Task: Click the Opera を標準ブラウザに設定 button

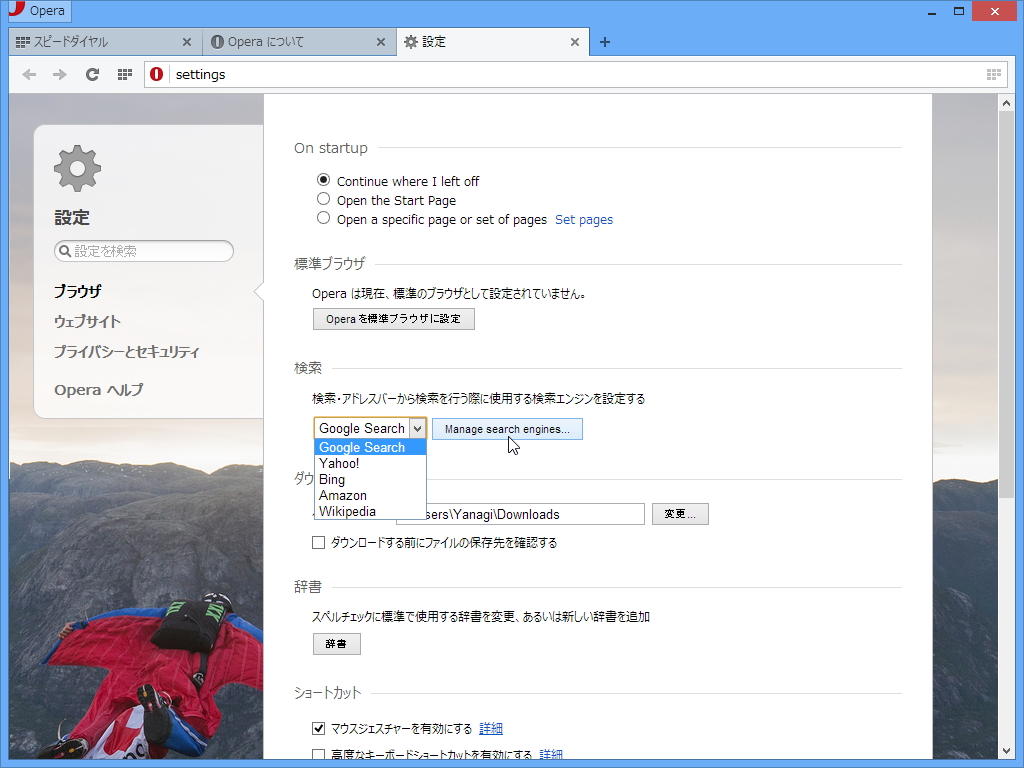Action: click(393, 318)
